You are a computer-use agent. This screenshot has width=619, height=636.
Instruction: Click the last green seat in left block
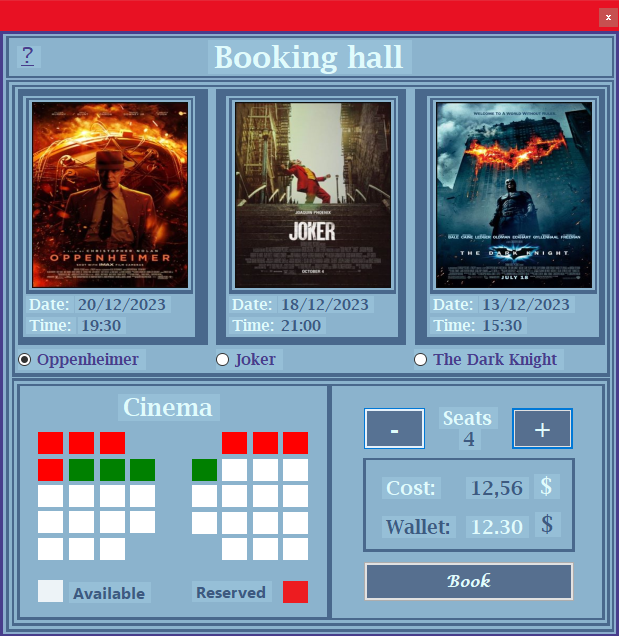click(x=142, y=470)
